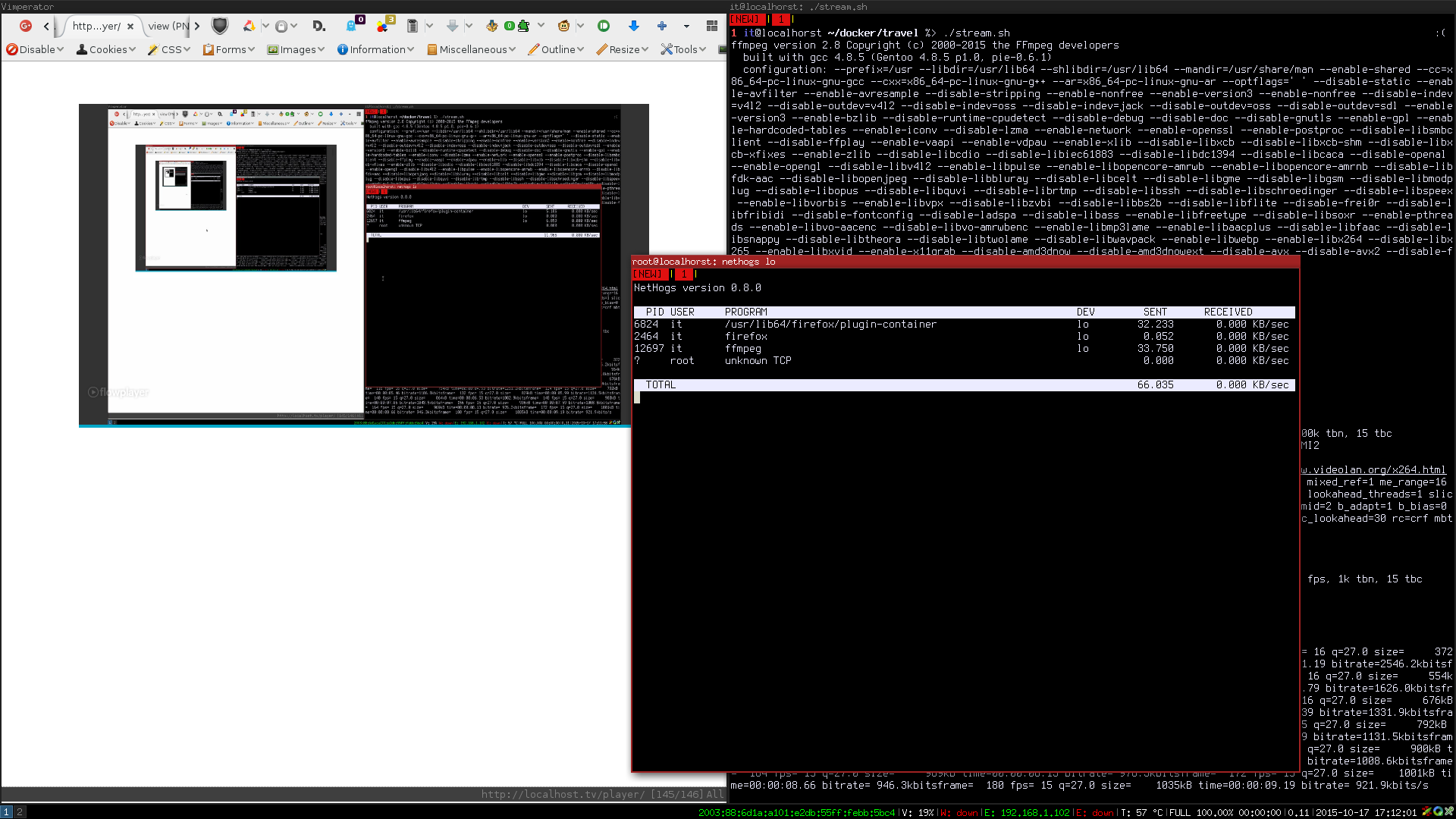Click the 'V: 19%' volume status entry
The height and width of the screenshot is (819, 1456).
click(918, 812)
